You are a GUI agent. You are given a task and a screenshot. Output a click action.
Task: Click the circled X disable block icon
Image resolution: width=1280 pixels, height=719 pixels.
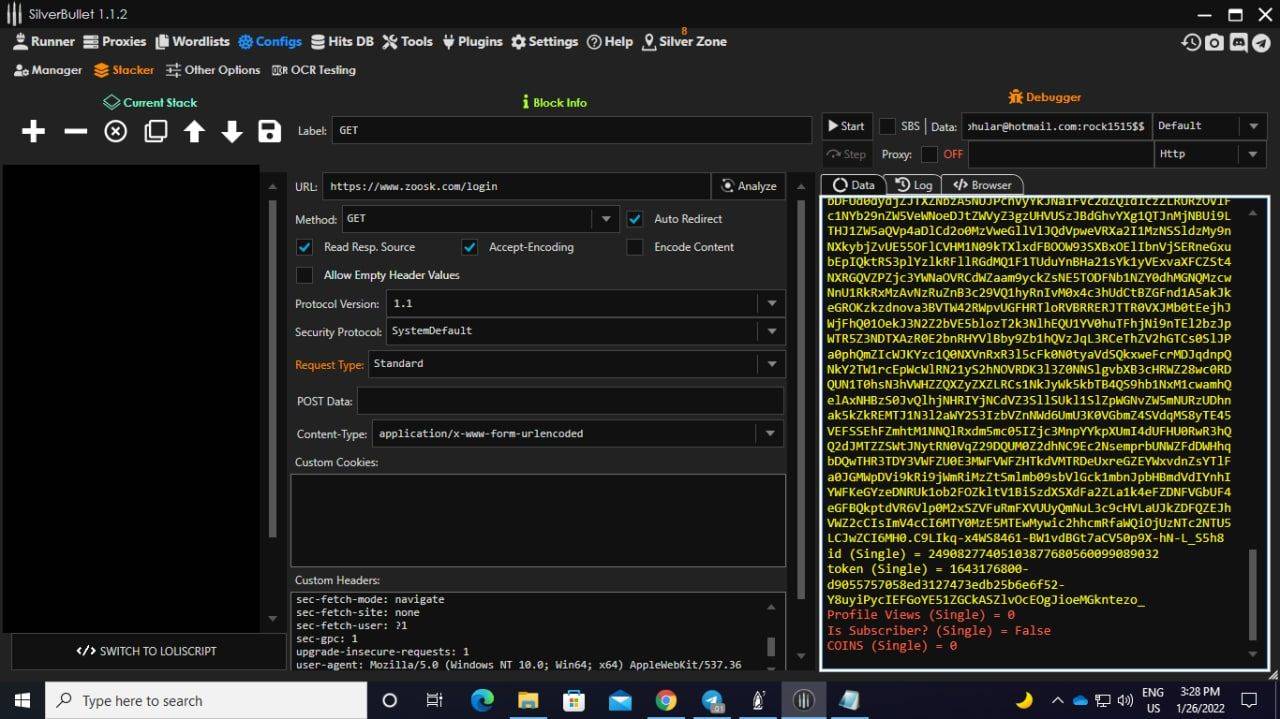116,132
